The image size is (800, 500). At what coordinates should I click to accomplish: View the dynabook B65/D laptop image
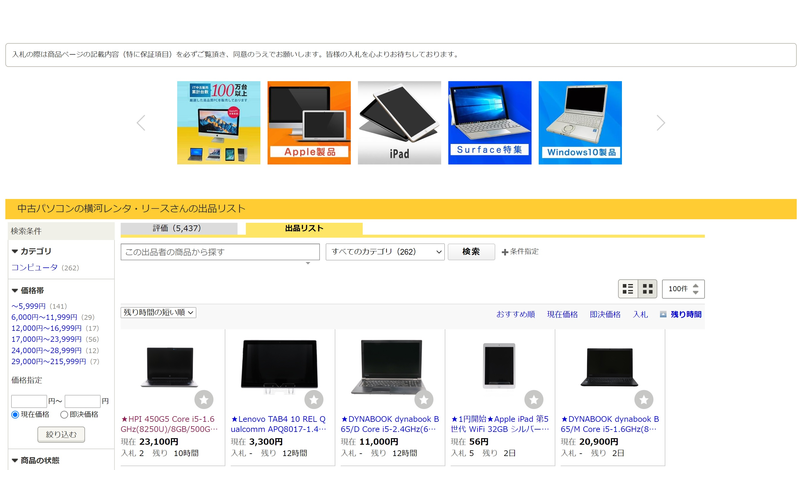390,366
